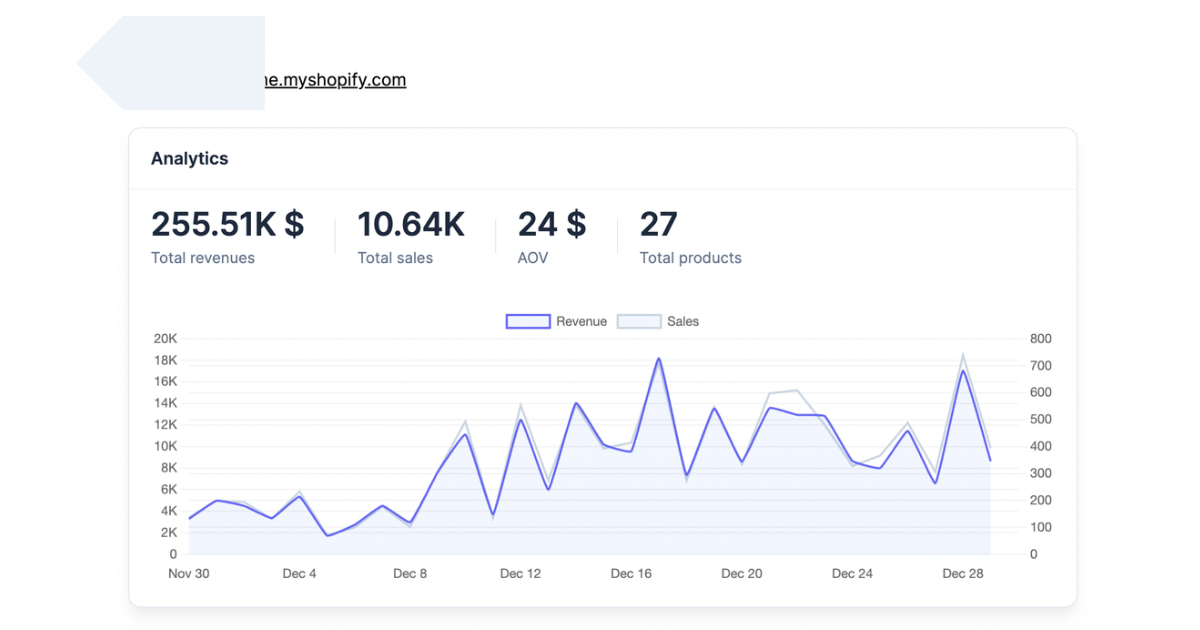The image size is (1200, 630).
Task: Click the 10.64K total sales figure
Action: tap(411, 224)
